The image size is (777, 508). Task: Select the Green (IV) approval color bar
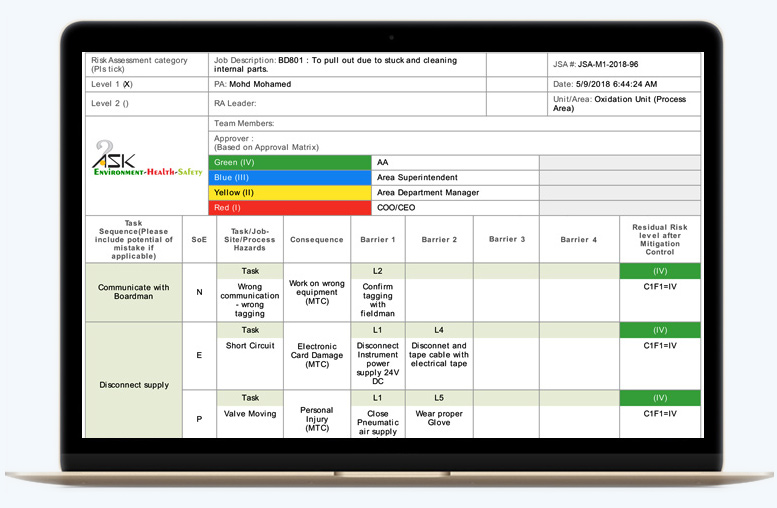point(290,162)
